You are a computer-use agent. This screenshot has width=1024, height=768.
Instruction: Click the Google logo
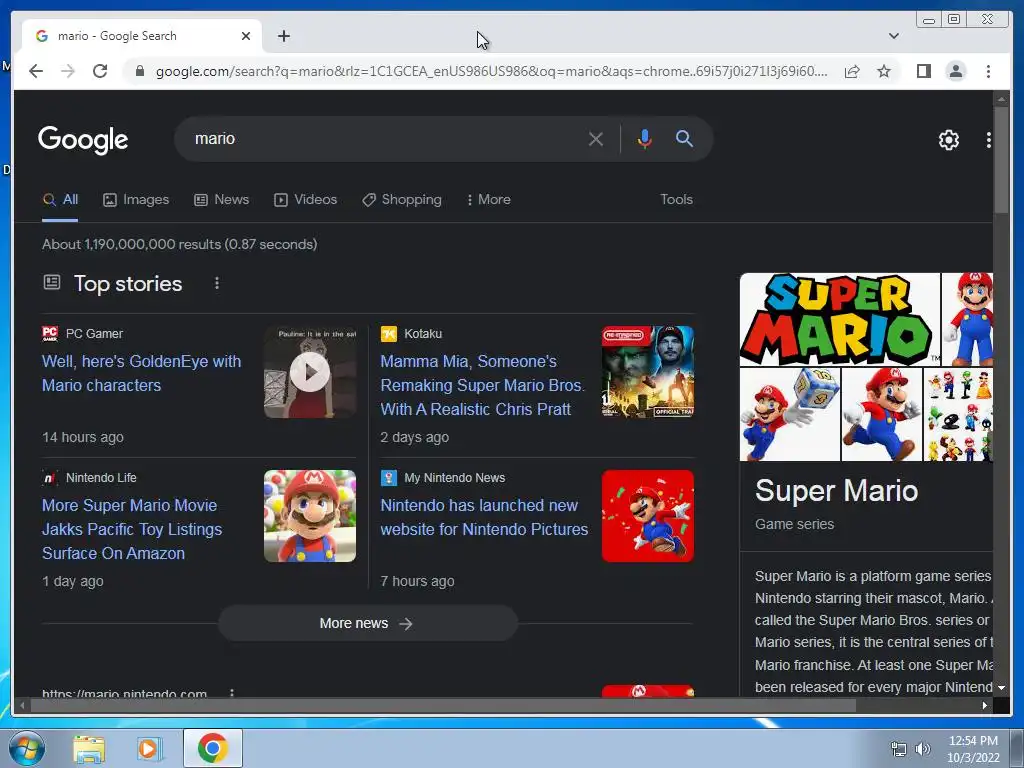click(x=83, y=140)
